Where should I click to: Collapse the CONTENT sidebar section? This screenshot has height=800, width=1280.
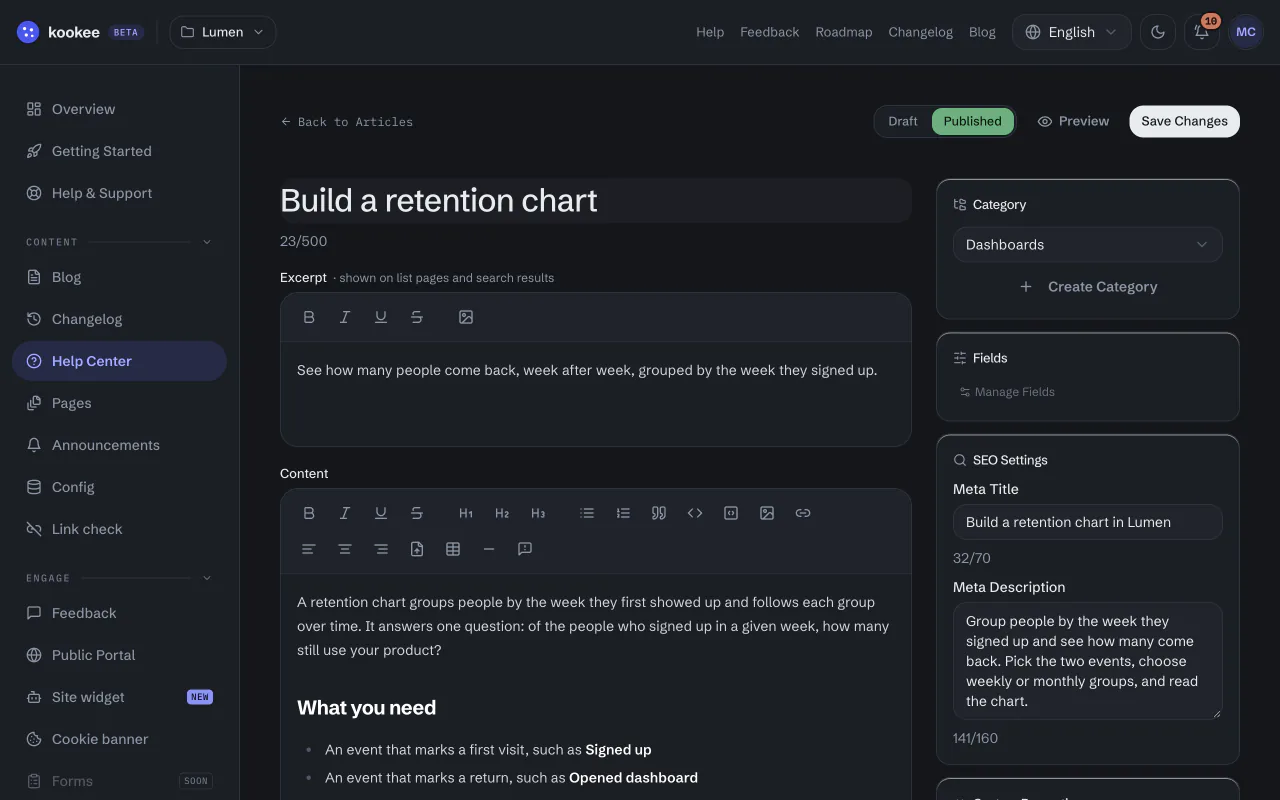coord(207,242)
